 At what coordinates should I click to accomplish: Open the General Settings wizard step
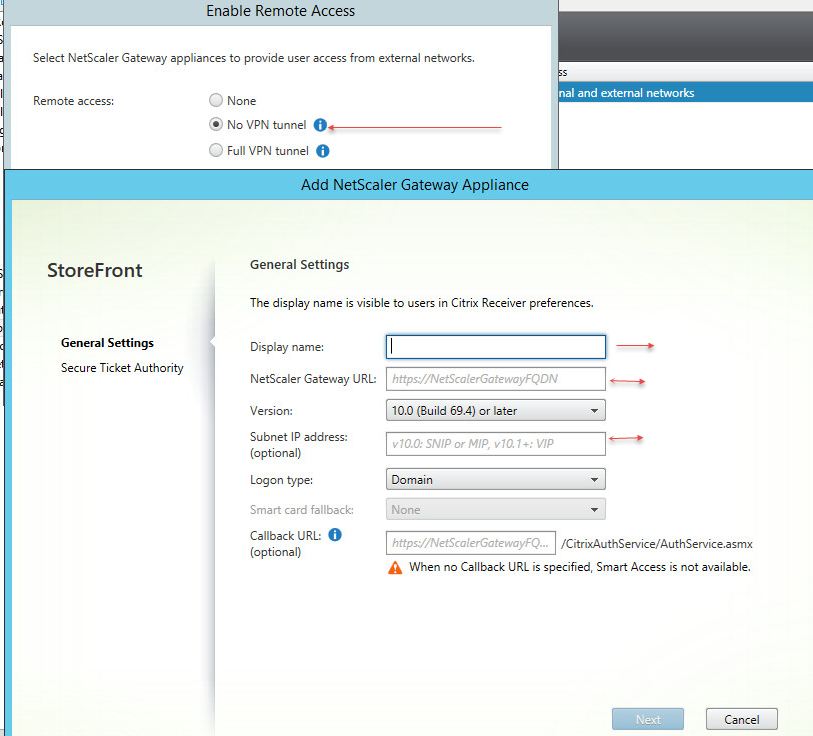click(x=107, y=343)
